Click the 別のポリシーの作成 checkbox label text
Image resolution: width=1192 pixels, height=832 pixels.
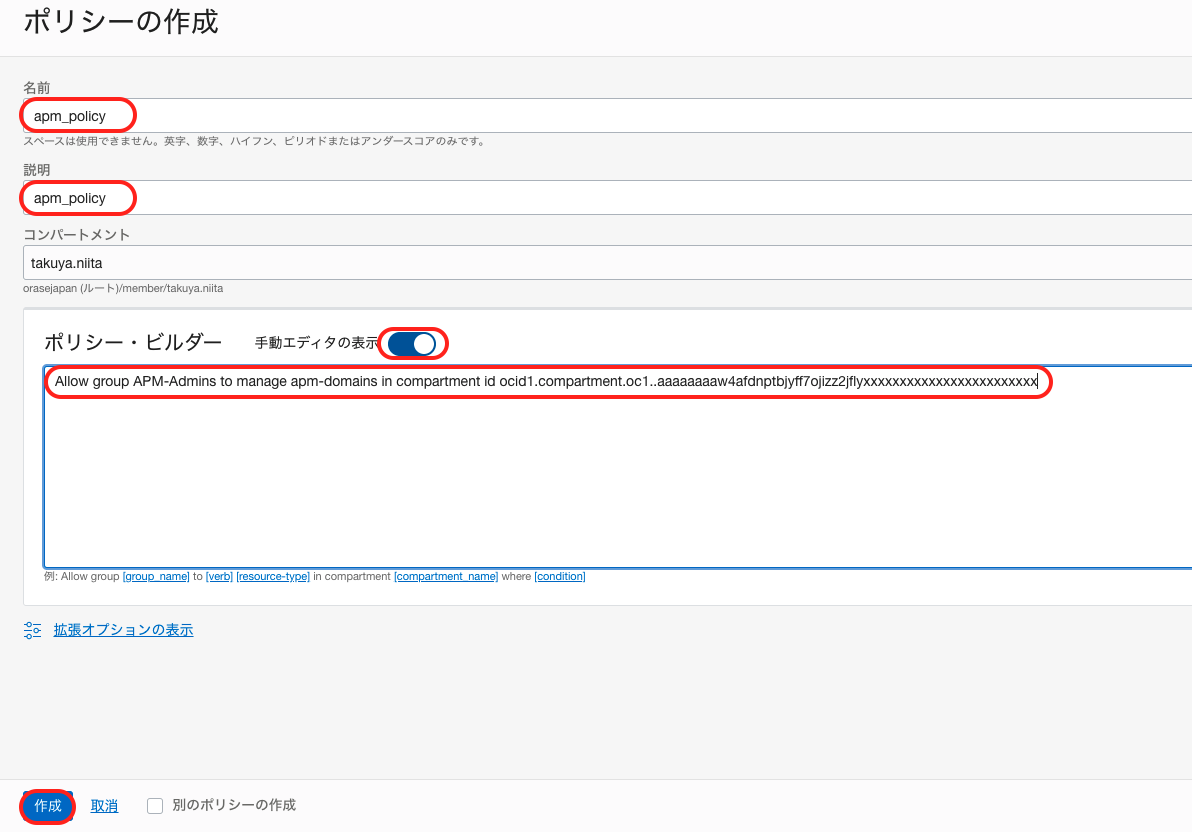click(233, 805)
